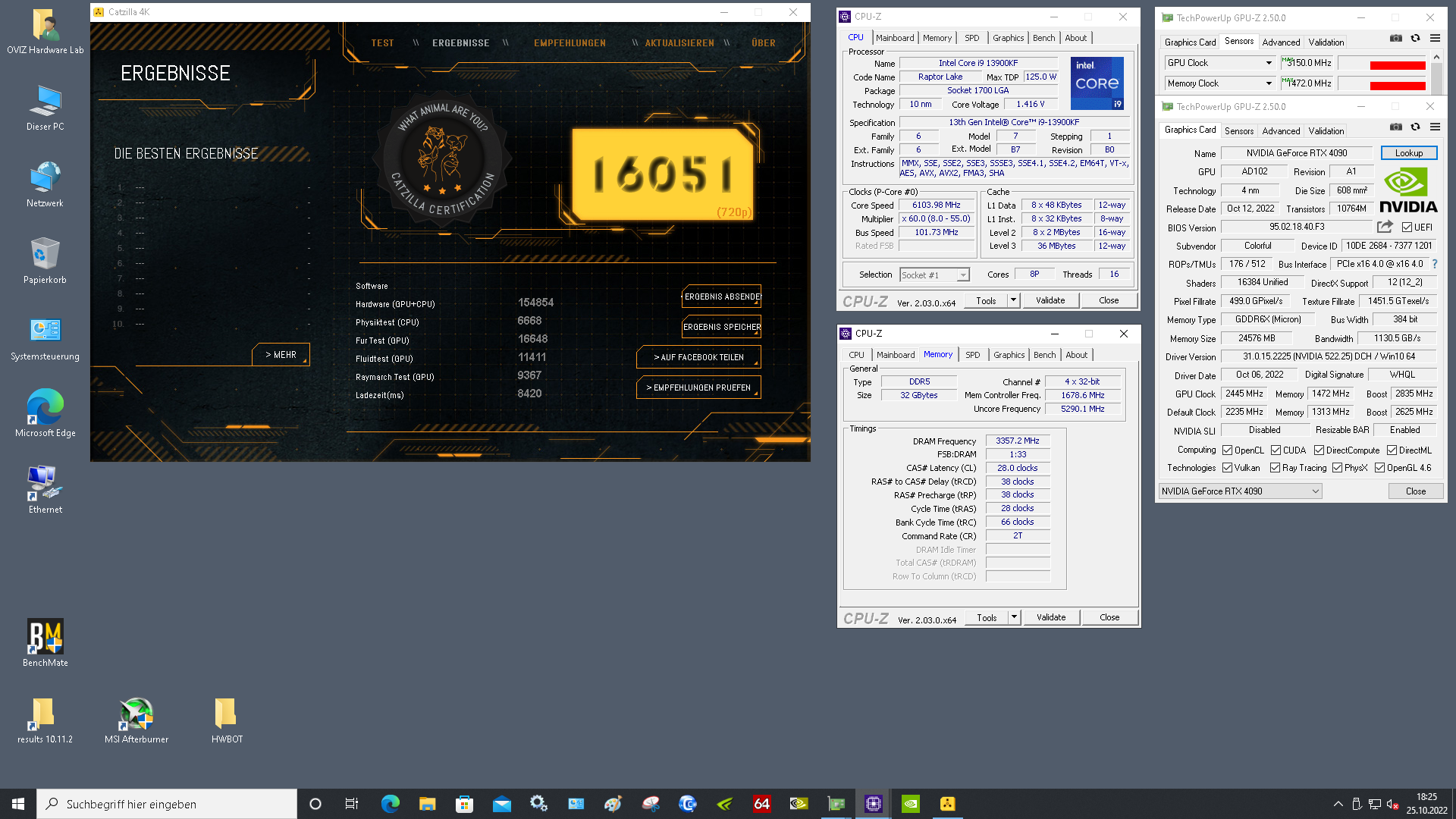Open the TEST tab in Catzilla
1456x819 pixels.
click(383, 43)
